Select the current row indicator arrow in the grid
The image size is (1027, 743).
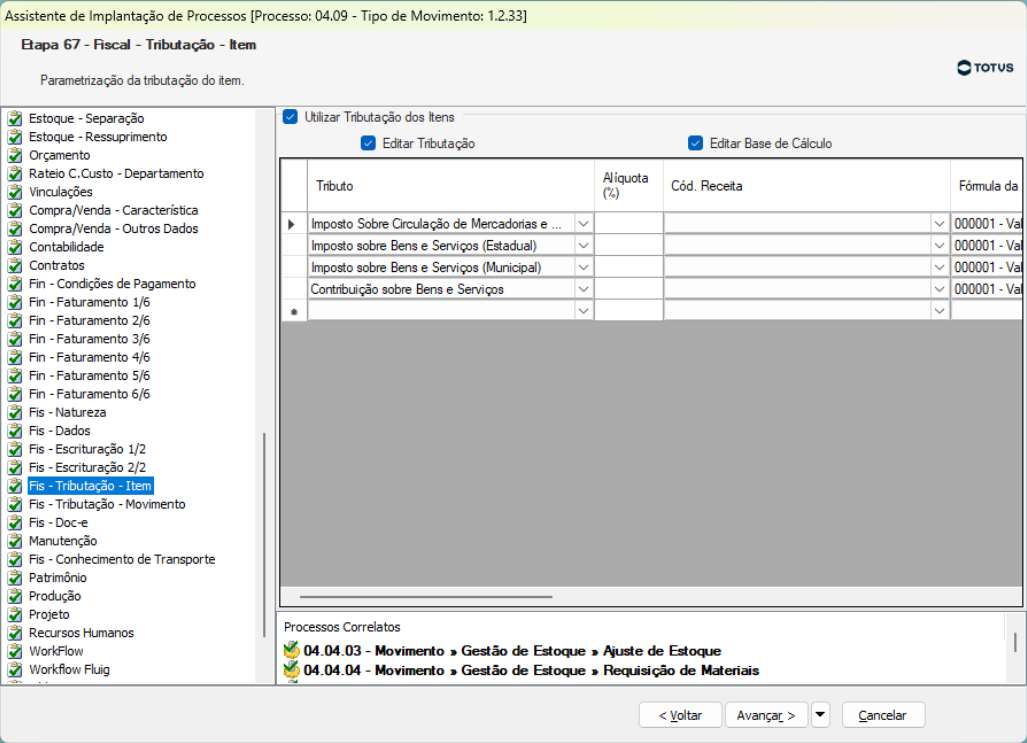(292, 224)
